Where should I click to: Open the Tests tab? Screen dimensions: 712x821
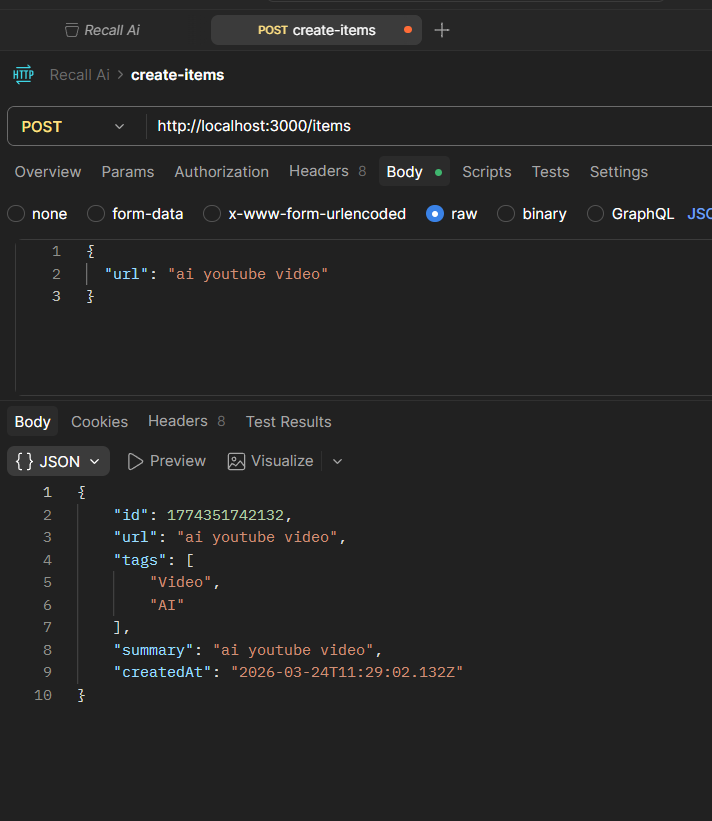[550, 172]
